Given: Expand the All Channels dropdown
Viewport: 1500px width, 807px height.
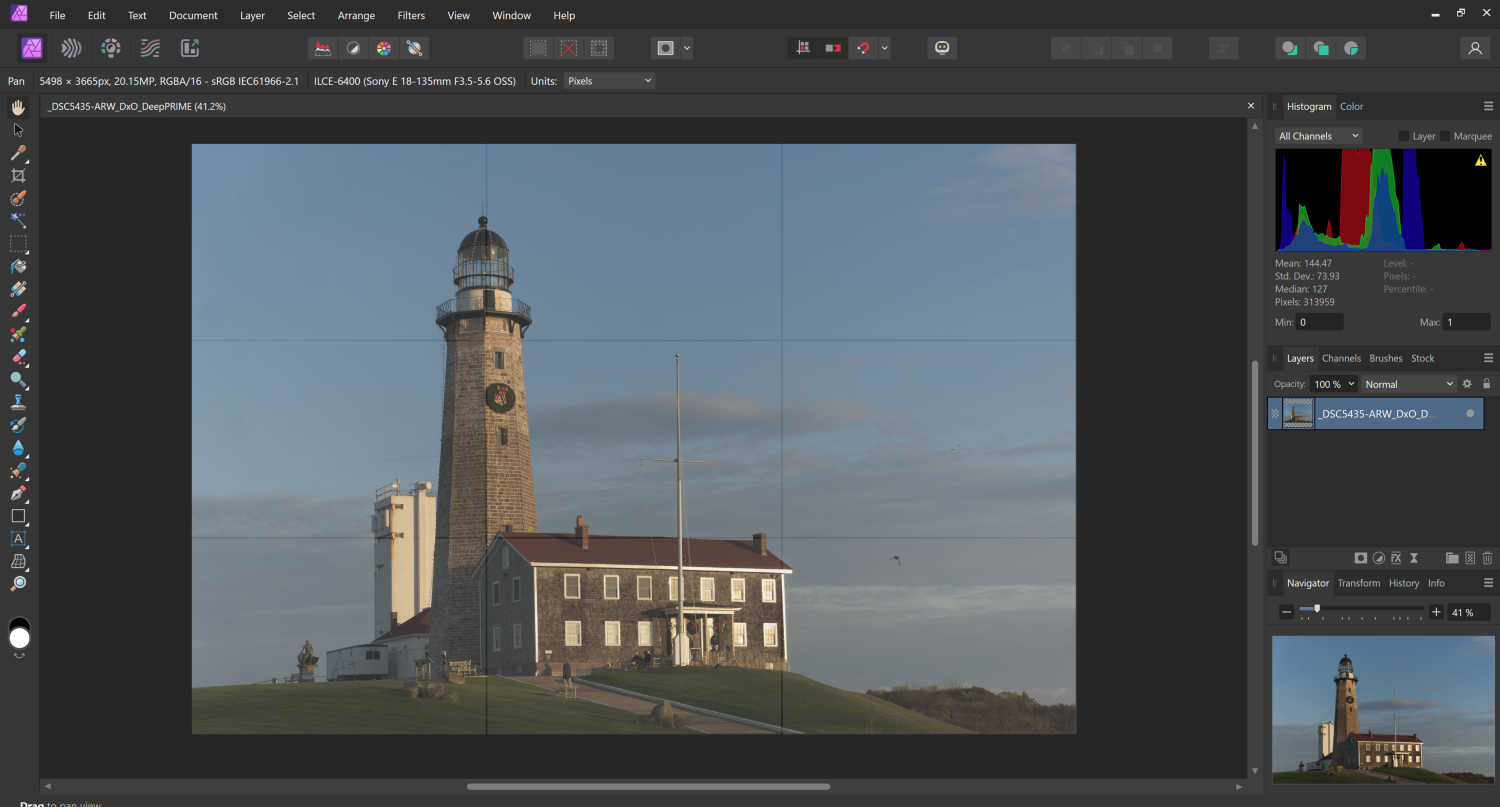Looking at the screenshot, I should tap(1319, 136).
